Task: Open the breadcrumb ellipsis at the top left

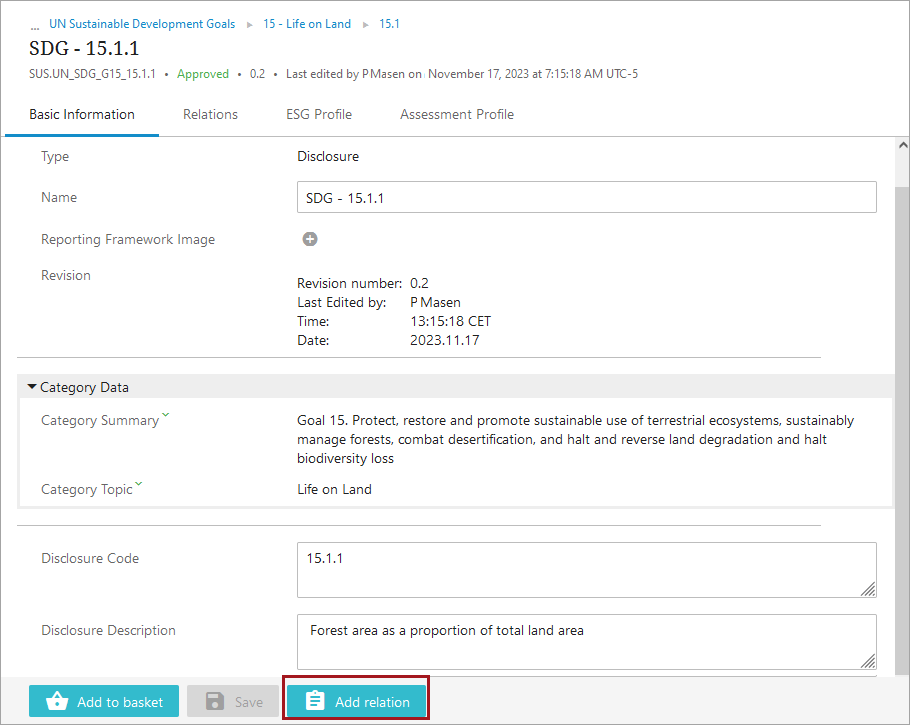Action: pyautogui.click(x=35, y=25)
